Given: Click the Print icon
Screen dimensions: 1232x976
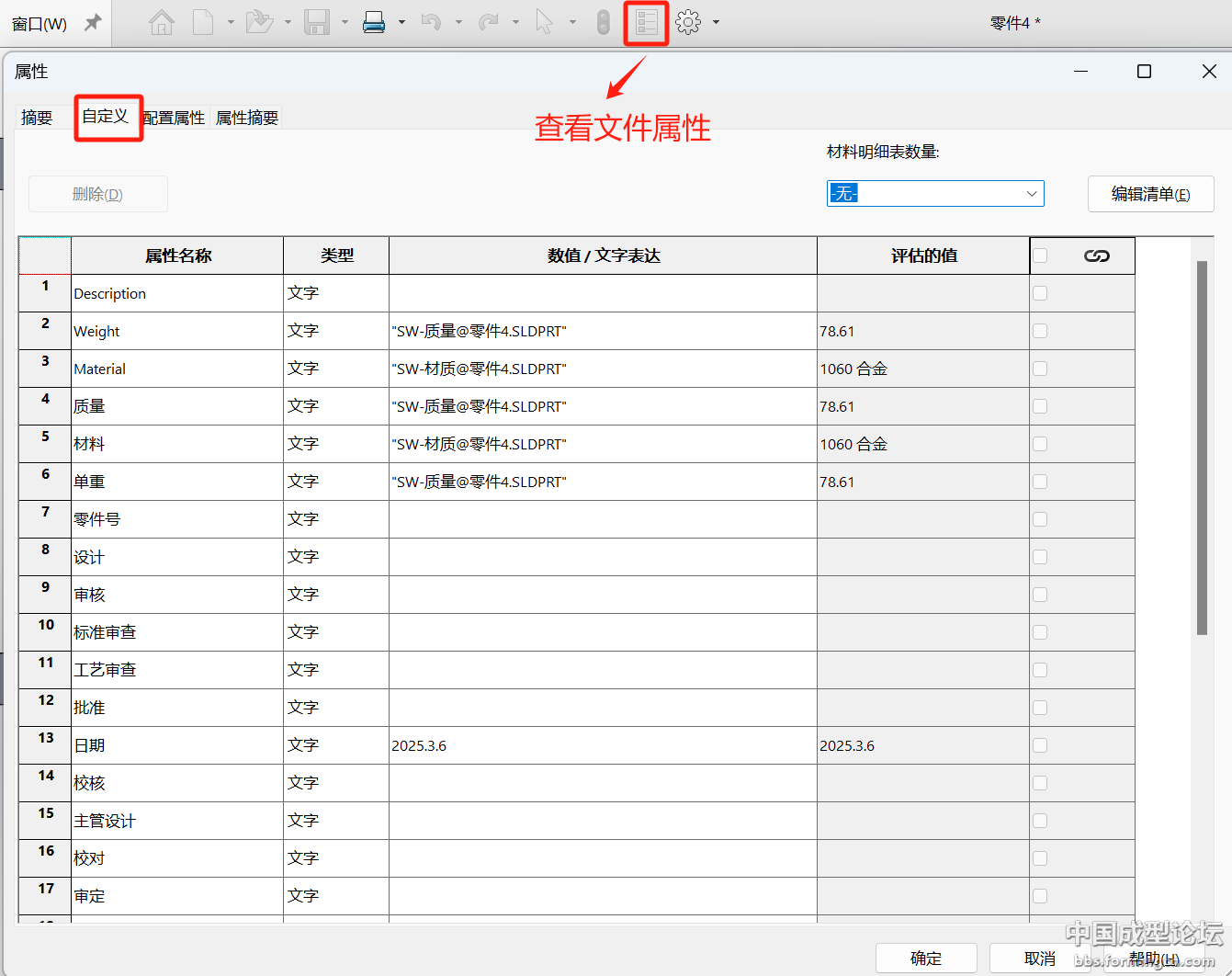Looking at the screenshot, I should pos(374,22).
